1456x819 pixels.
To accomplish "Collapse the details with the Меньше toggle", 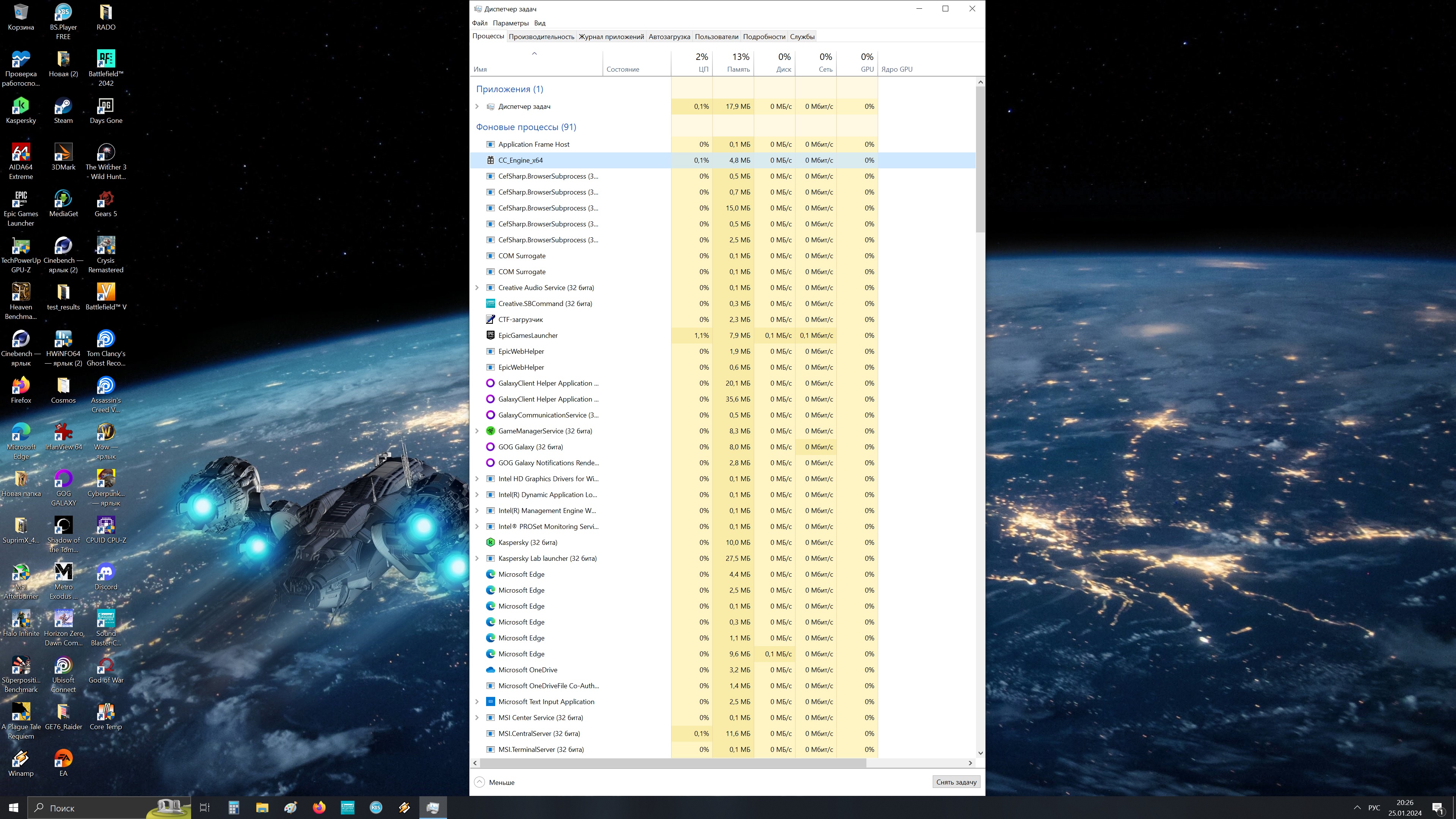I will tap(494, 782).
